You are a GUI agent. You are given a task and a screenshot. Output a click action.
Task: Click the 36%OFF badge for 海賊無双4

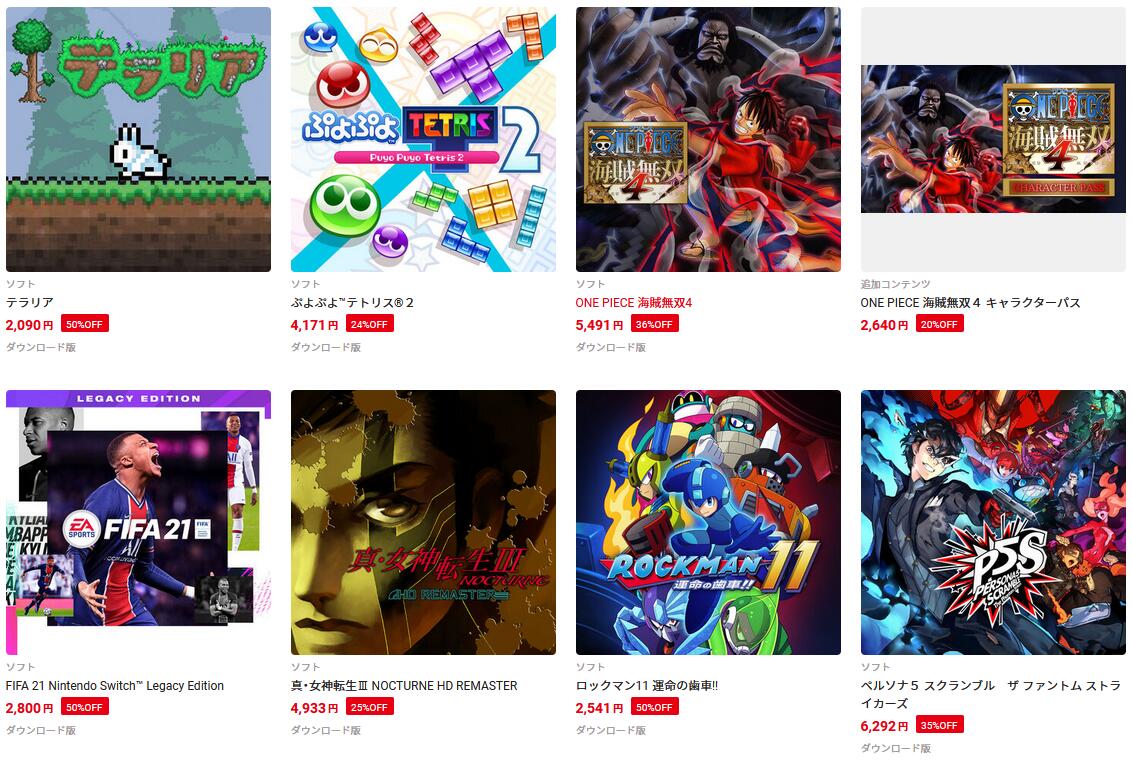point(654,324)
